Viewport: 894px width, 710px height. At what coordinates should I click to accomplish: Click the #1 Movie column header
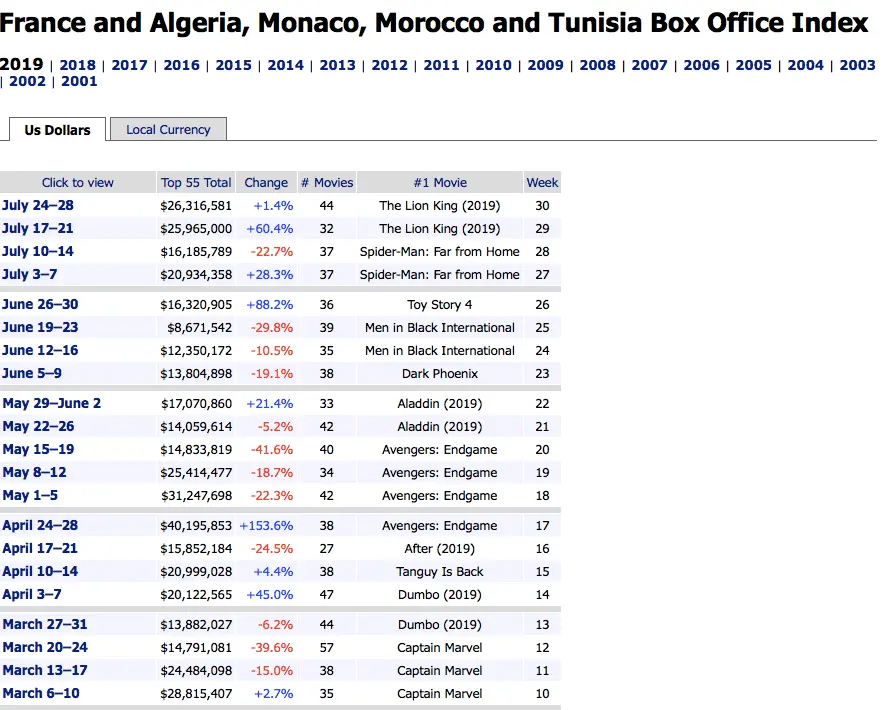[x=440, y=183]
